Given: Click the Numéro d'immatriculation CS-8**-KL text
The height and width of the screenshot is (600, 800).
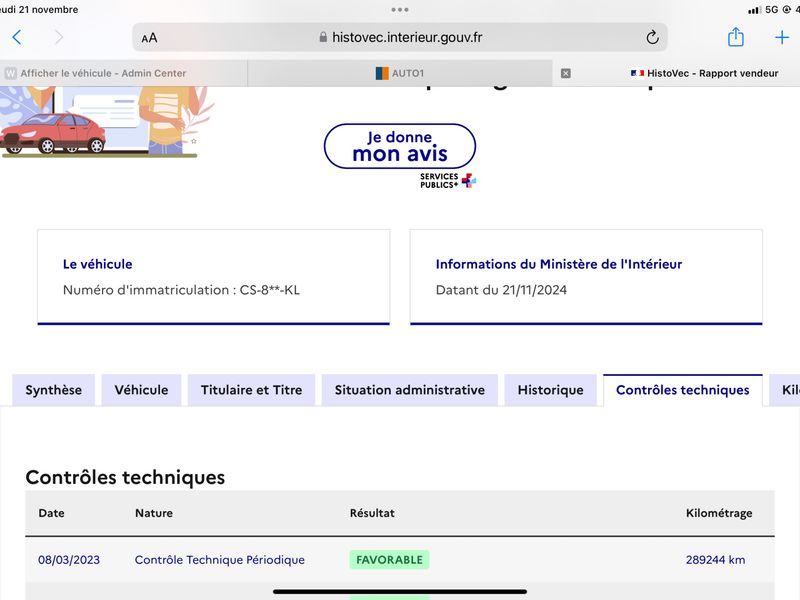Looking at the screenshot, I should (x=181, y=290).
